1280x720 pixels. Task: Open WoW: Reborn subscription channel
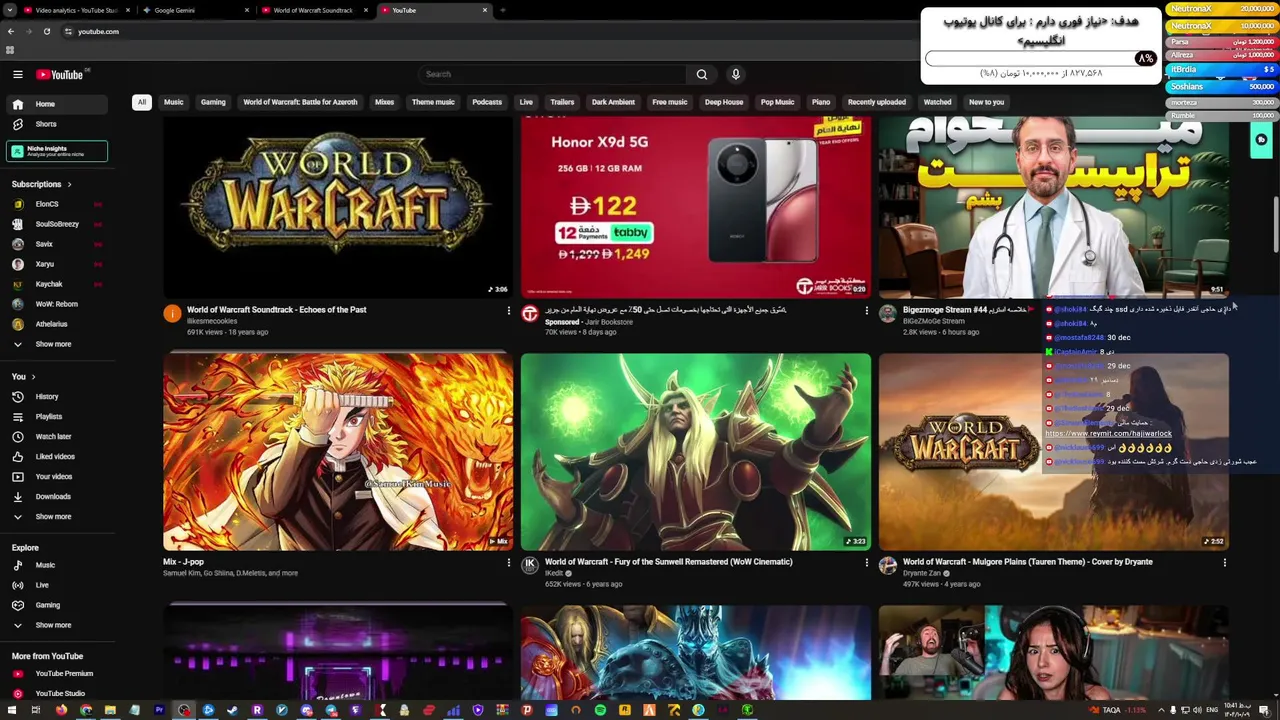click(x=58, y=304)
